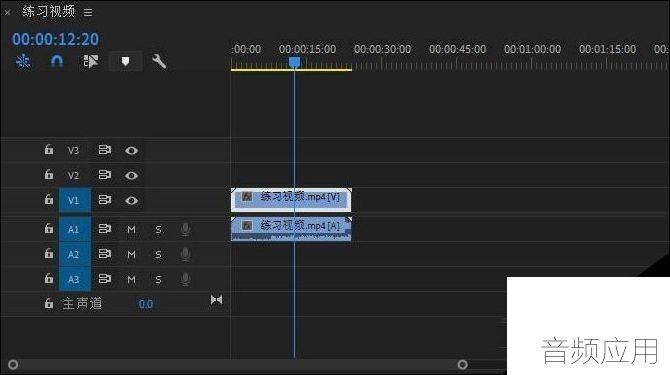Click the horizontal timeline scrollbar bar

(x=238, y=364)
